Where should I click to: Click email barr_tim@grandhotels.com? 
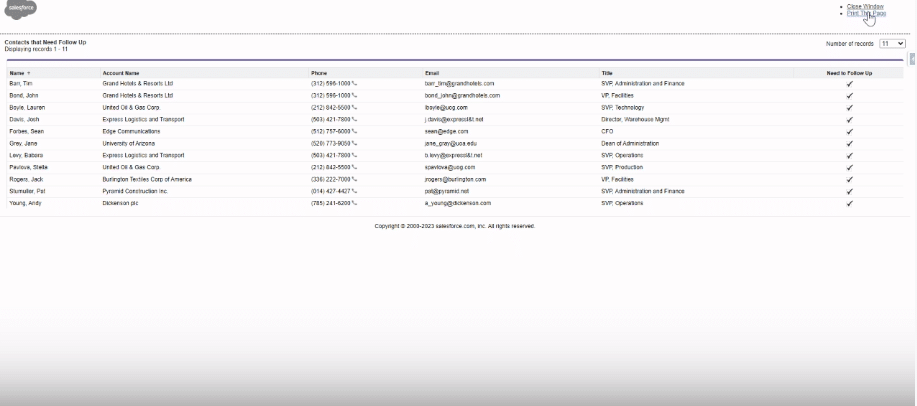[459, 84]
